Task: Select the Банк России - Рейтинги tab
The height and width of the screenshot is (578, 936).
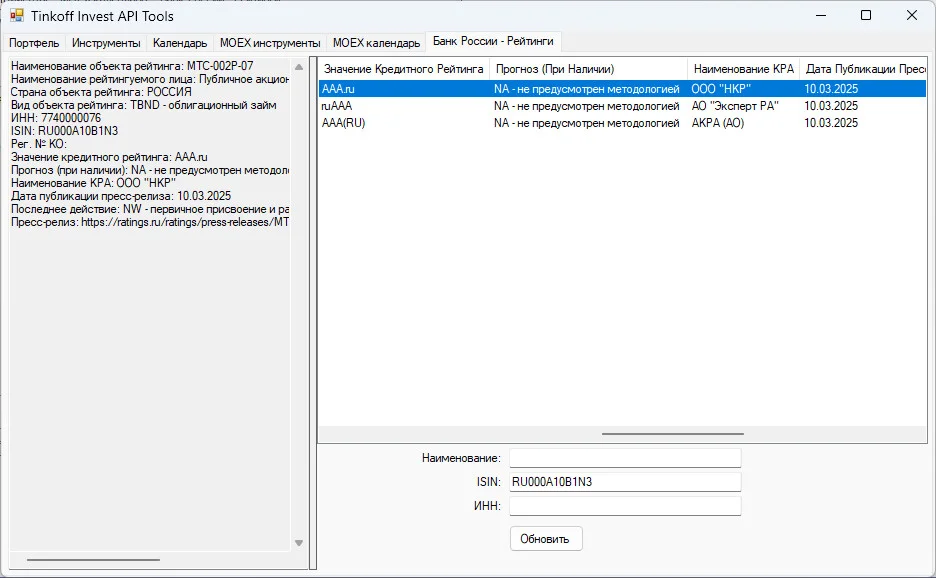Action: 493,41
